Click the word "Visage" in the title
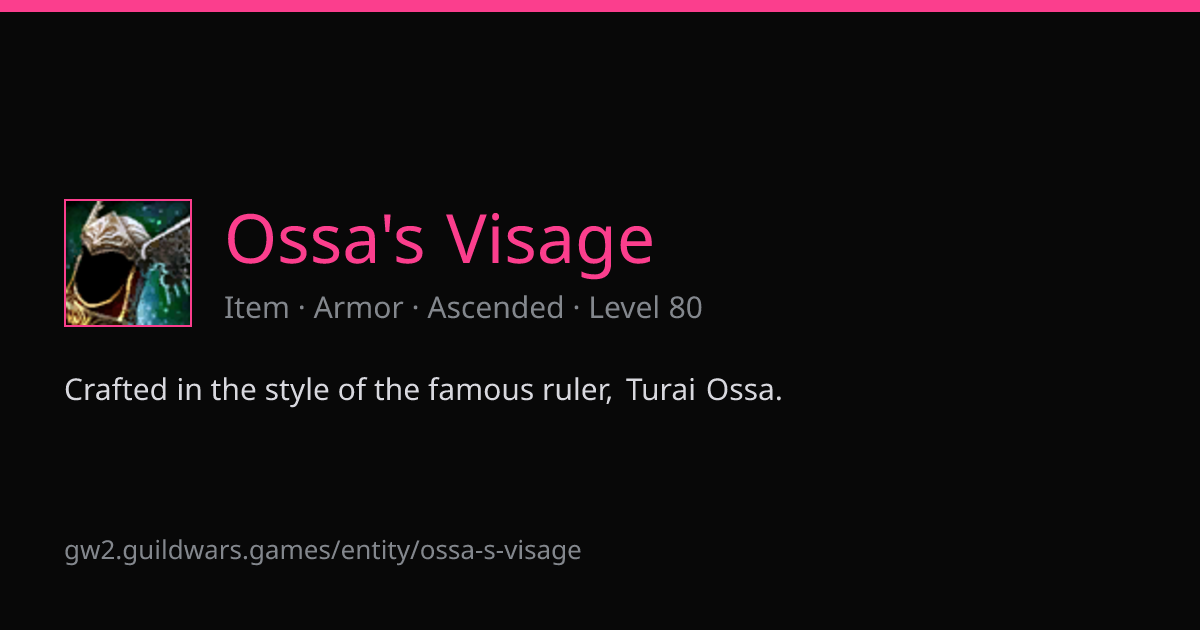Viewport: 1200px width, 630px height. [x=549, y=242]
